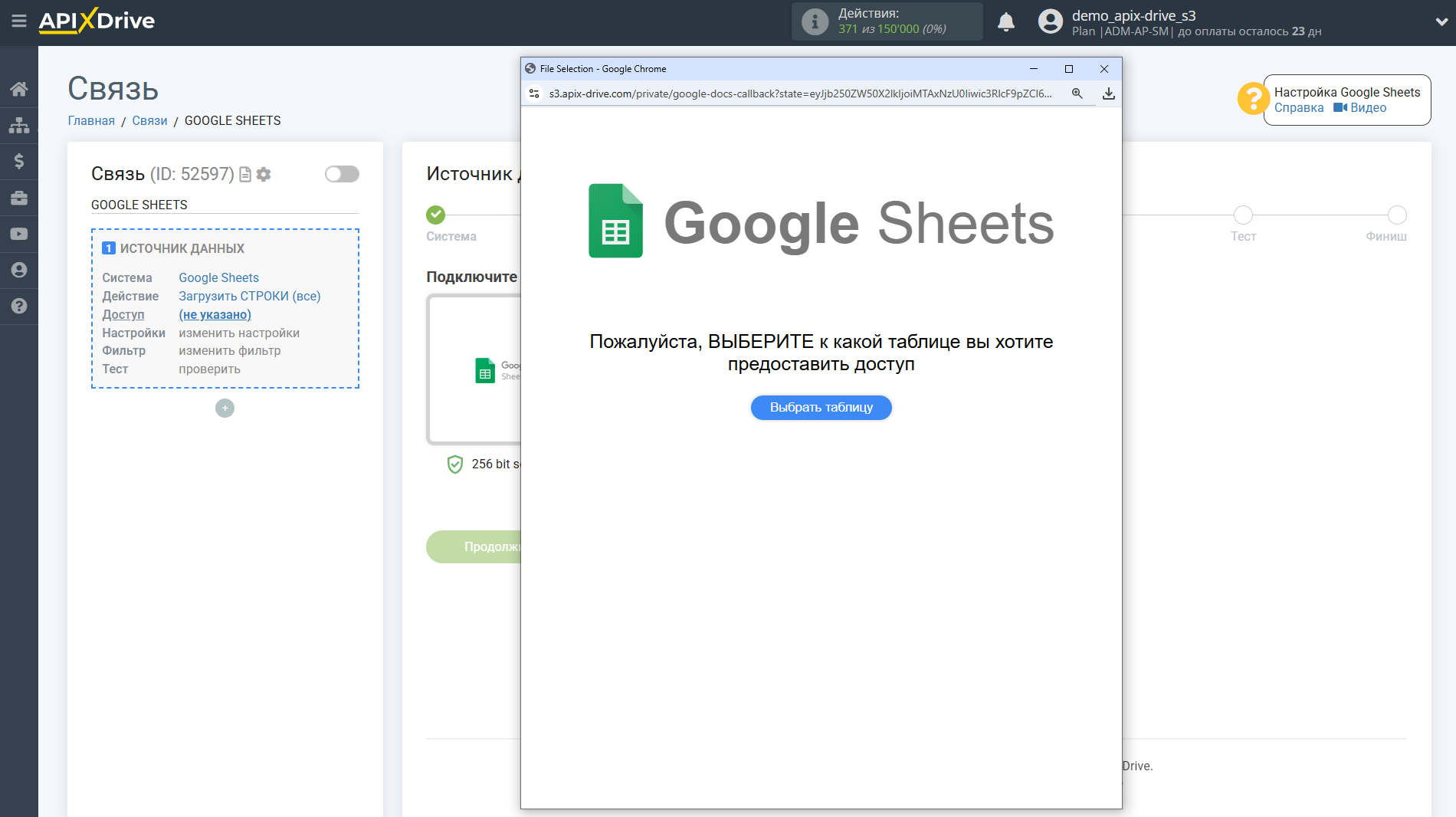Click the plus button below the data source block

tap(224, 408)
